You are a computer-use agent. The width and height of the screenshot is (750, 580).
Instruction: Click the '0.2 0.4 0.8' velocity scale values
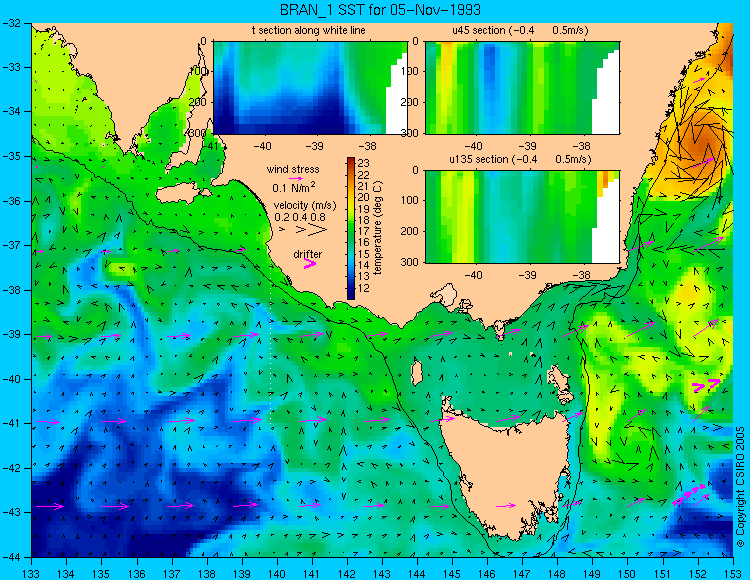tap(299, 217)
